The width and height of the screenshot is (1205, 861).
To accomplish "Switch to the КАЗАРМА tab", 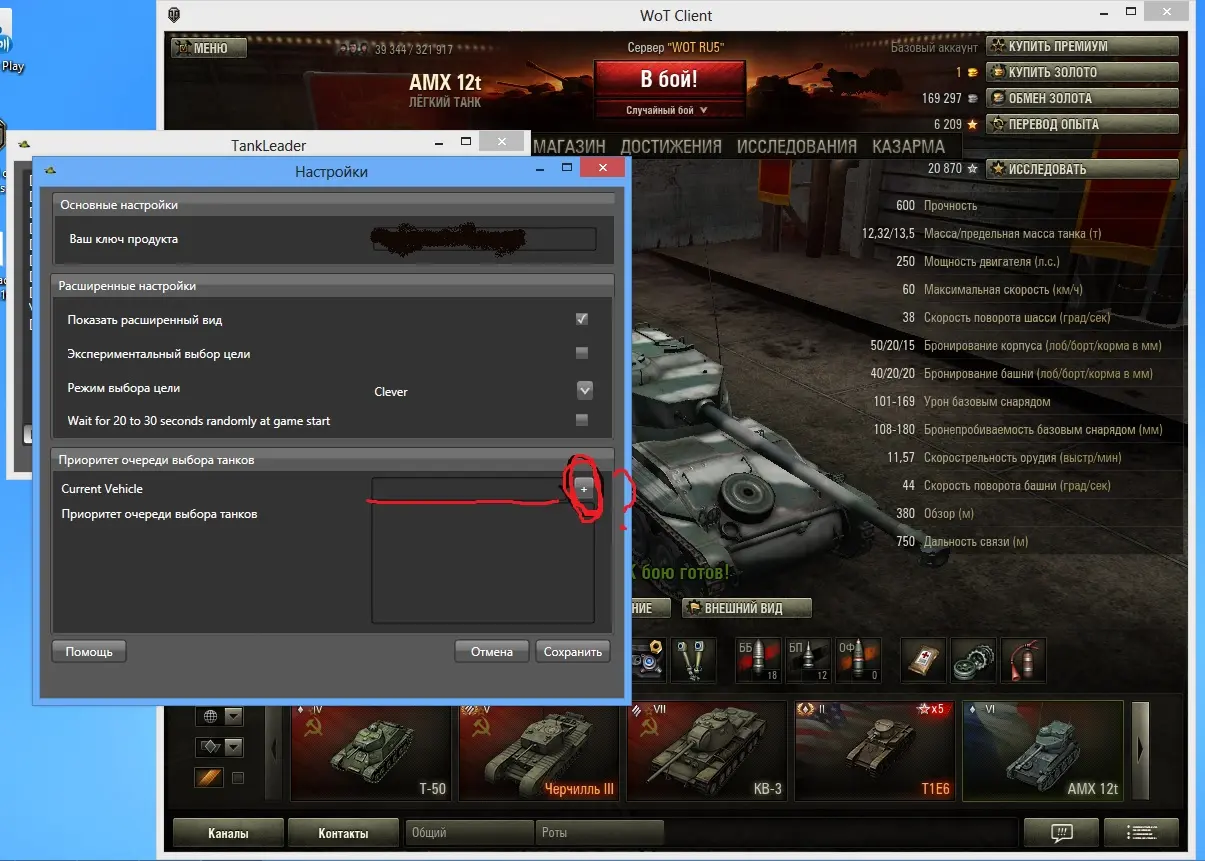I will pyautogui.click(x=908, y=146).
